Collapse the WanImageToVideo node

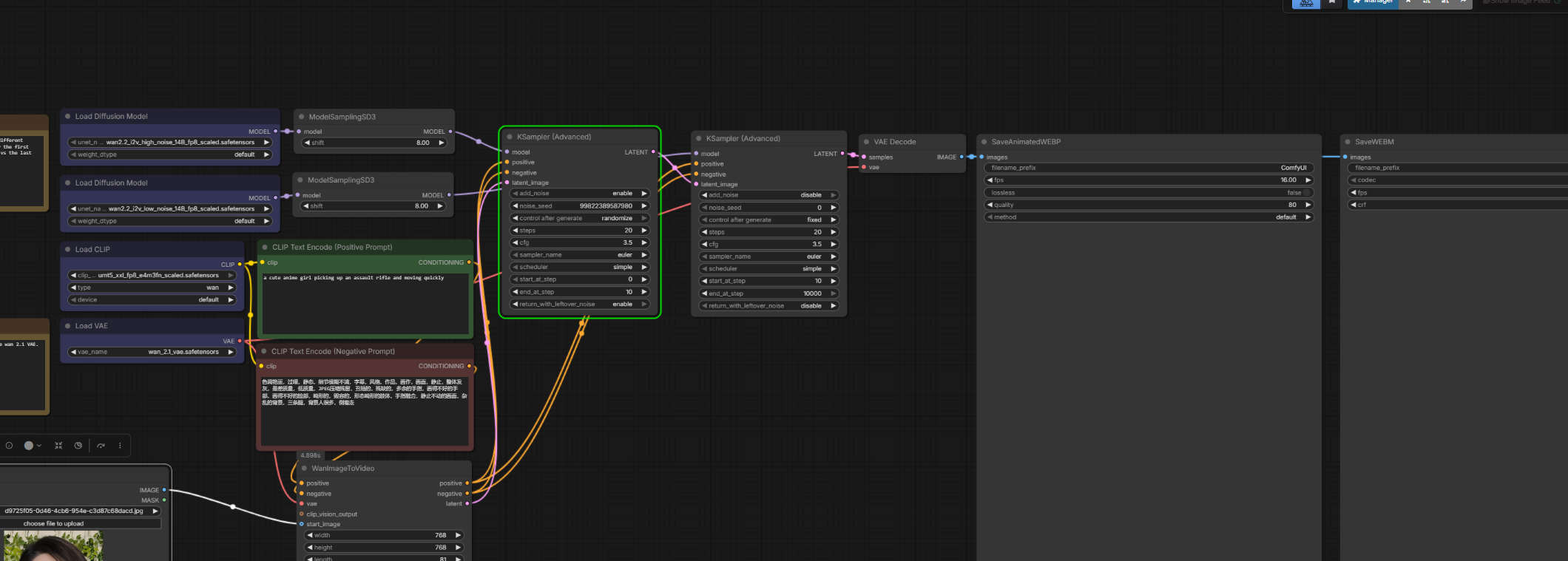(x=305, y=469)
